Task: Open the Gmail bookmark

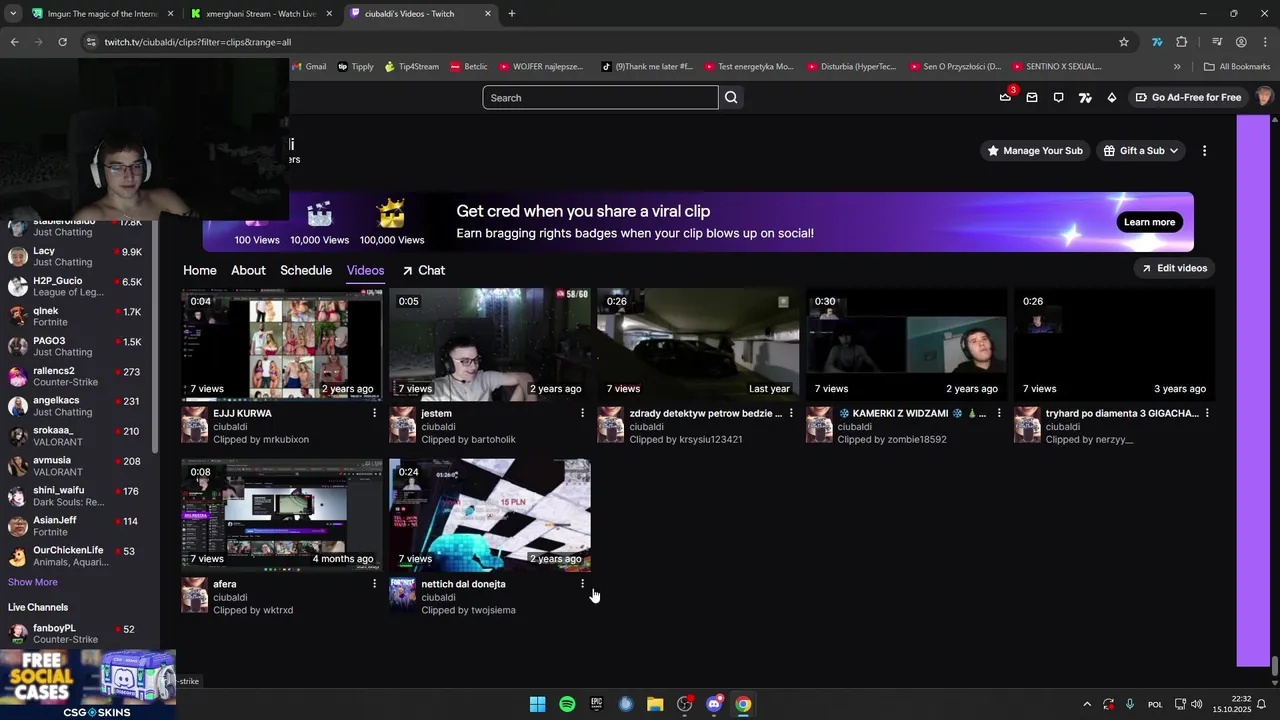Action: [x=308, y=67]
